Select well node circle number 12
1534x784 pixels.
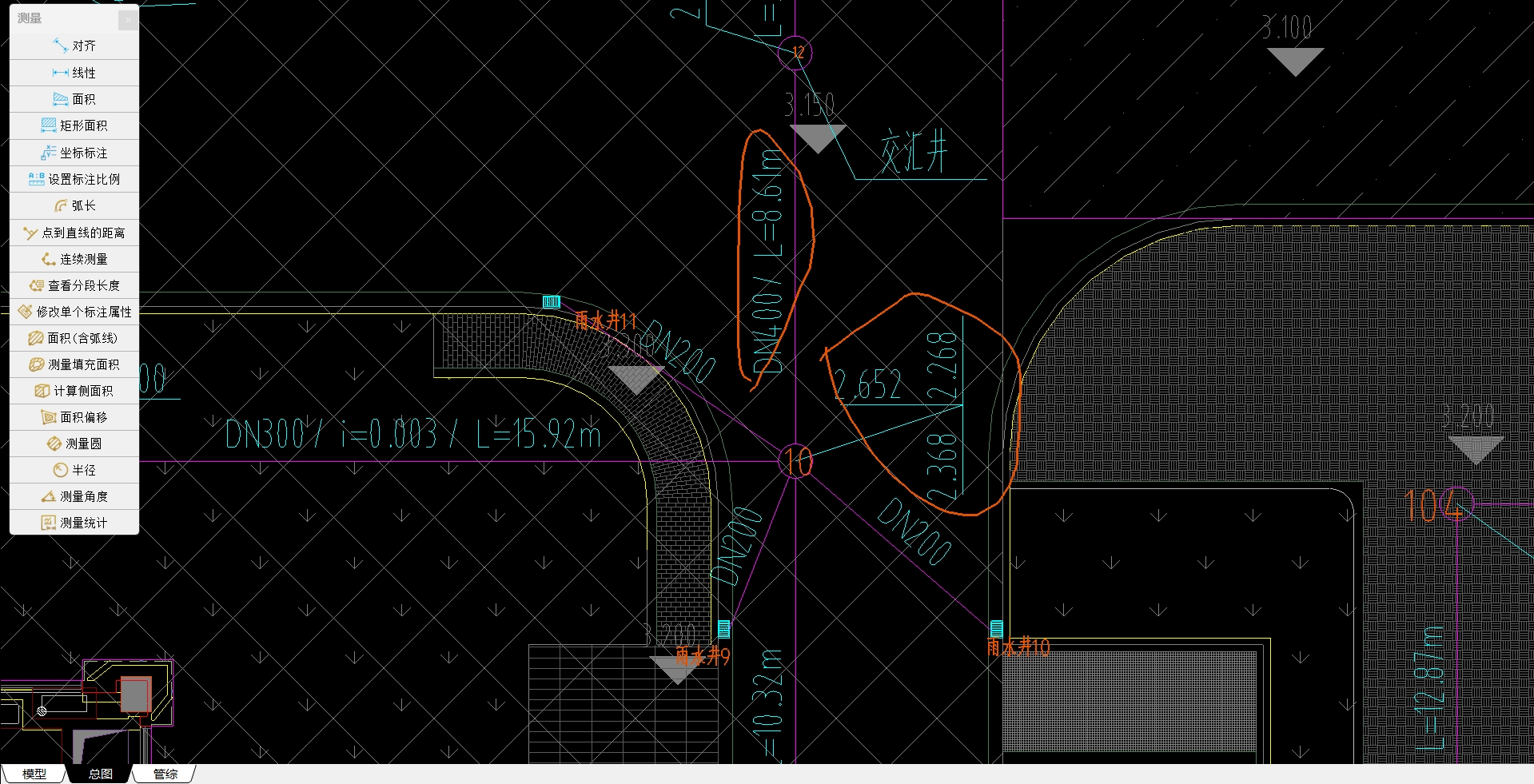coord(795,53)
